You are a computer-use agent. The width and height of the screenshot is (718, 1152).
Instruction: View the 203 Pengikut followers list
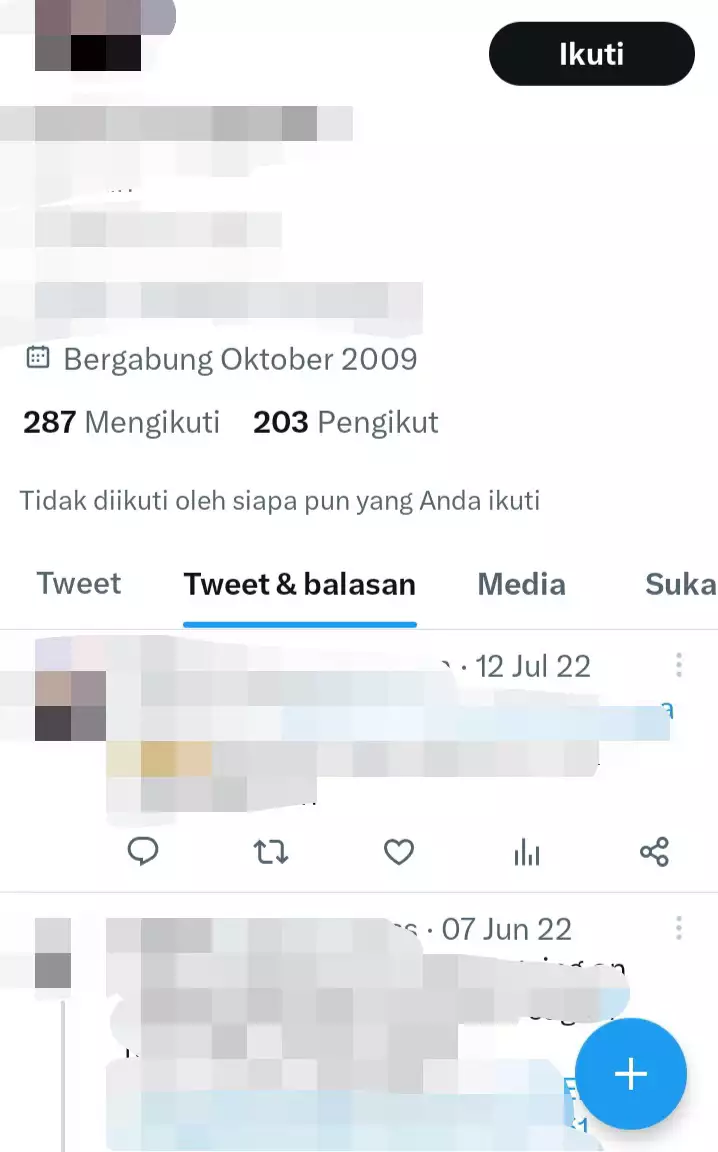345,422
